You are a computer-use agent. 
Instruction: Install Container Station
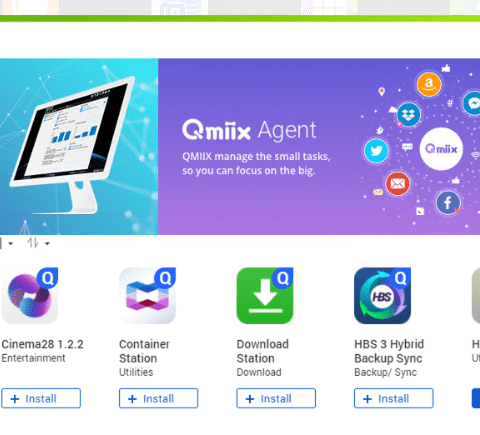pyautogui.click(x=159, y=398)
